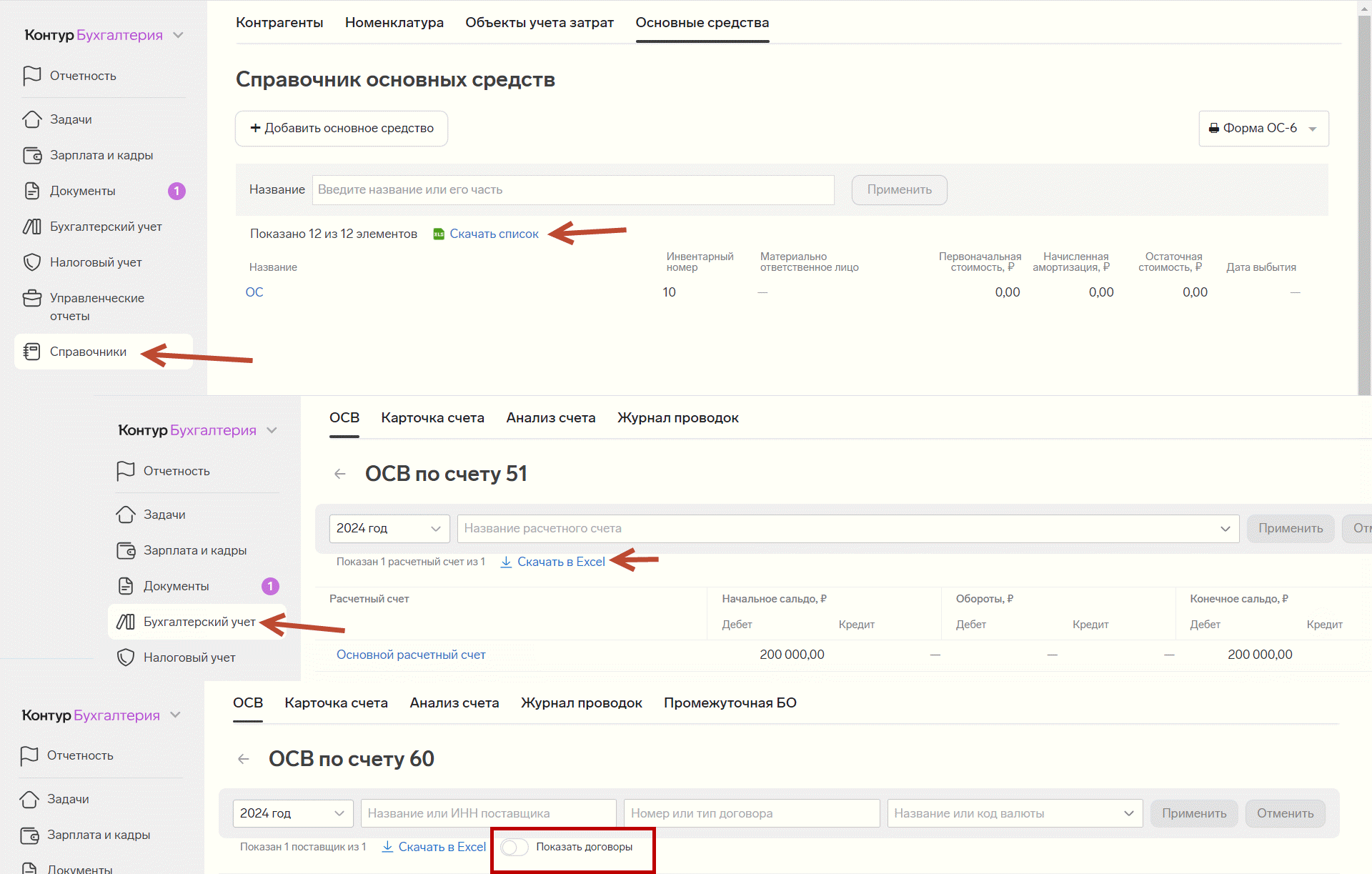
Task: Click the Отменить button in account 60 filter
Action: click(x=1285, y=813)
